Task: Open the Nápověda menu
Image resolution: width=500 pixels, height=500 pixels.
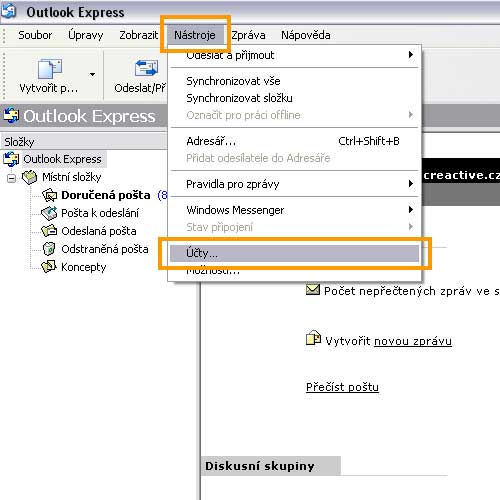Action: pyautogui.click(x=306, y=35)
